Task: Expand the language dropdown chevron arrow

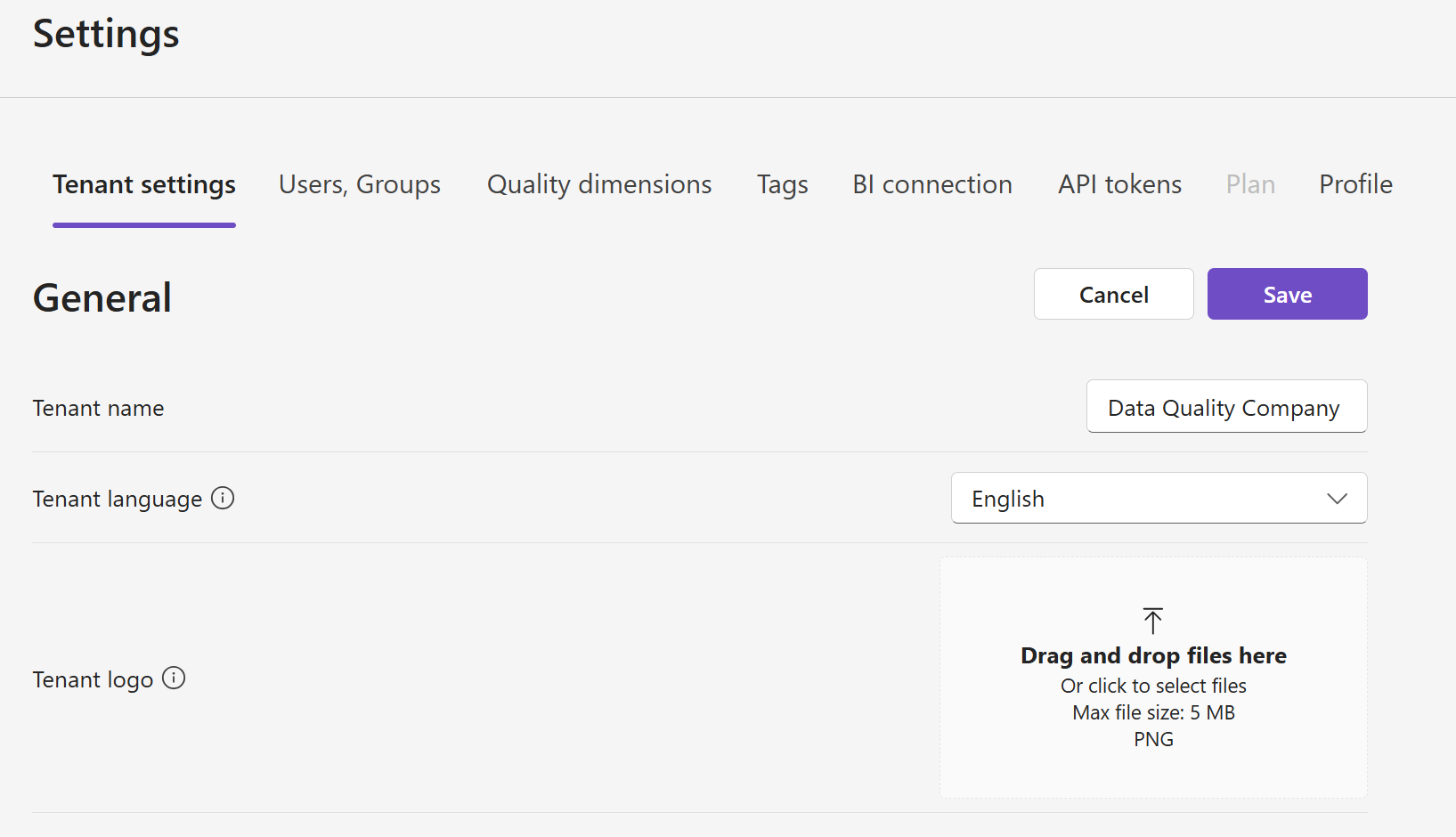Action: (1337, 499)
